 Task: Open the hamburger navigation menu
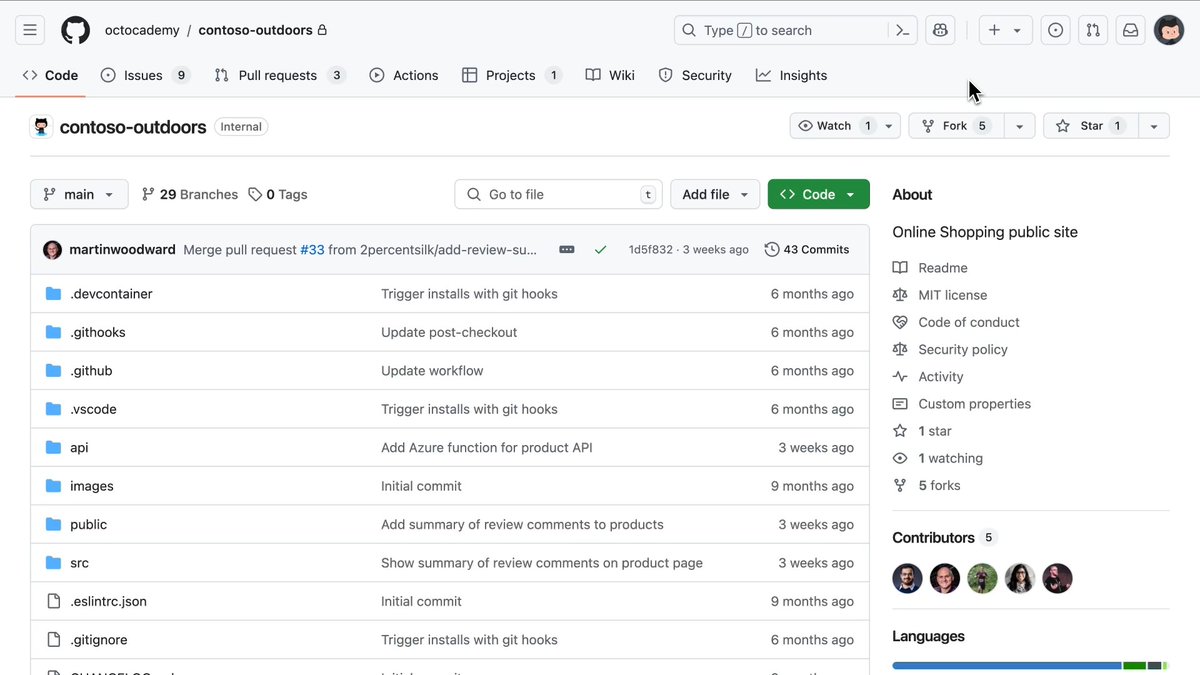point(30,30)
